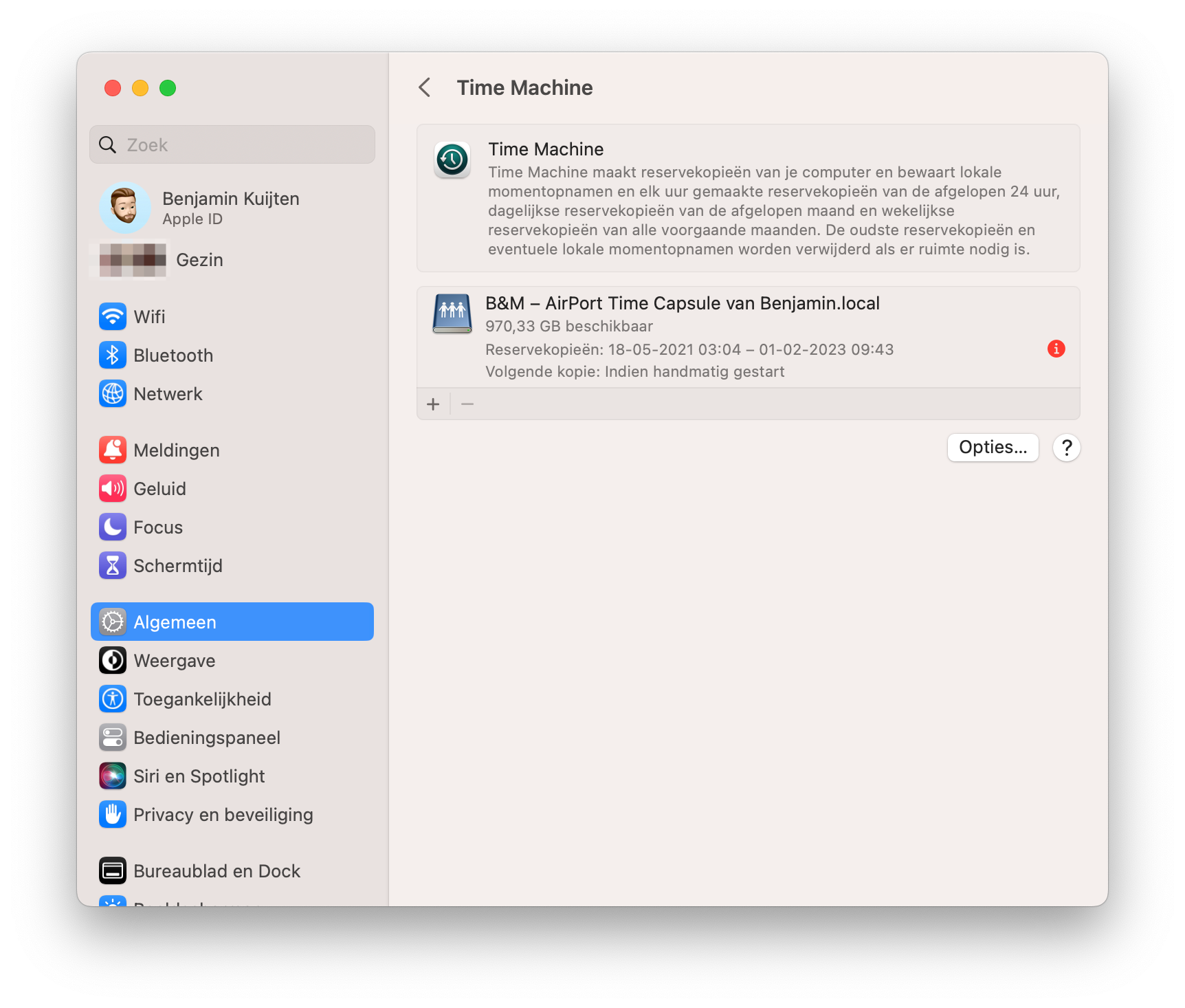Select Bureaublad en Dock in sidebar
Image resolution: width=1185 pixels, height=1008 pixels.
[x=232, y=870]
